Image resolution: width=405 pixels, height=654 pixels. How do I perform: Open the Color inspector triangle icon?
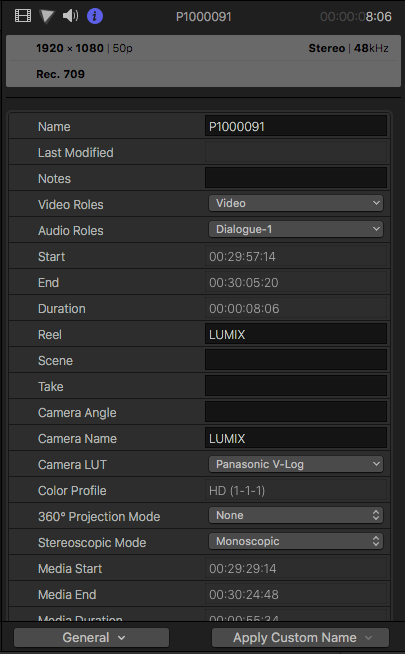tap(47, 16)
